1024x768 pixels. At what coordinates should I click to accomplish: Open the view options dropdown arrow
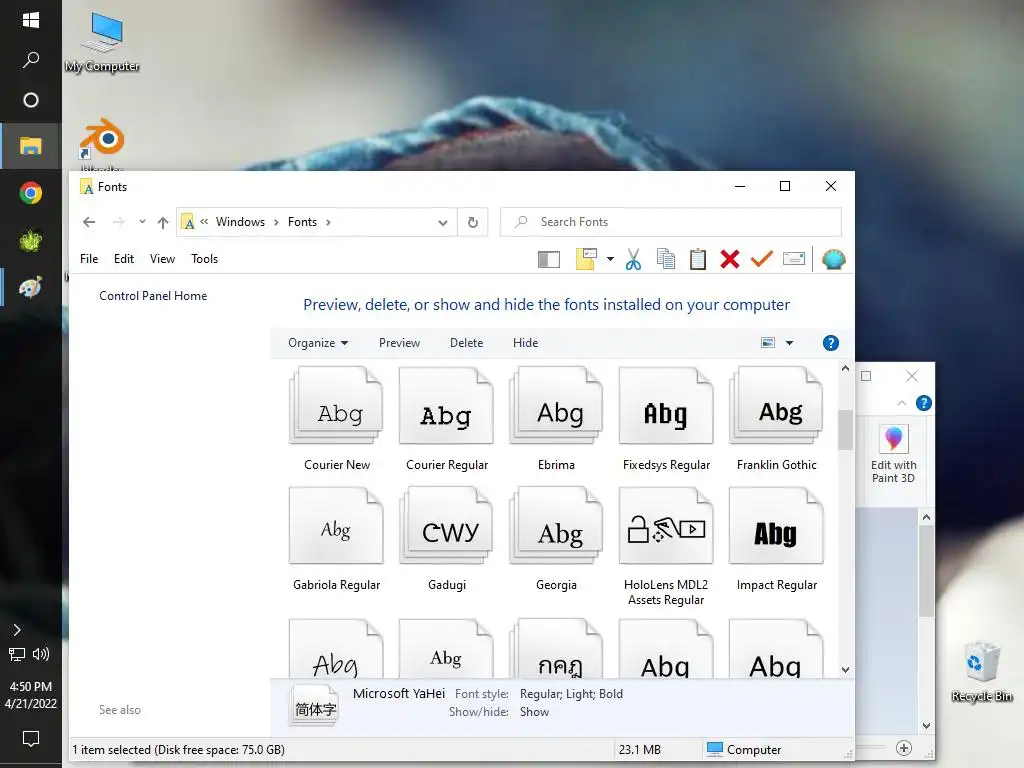coord(789,343)
